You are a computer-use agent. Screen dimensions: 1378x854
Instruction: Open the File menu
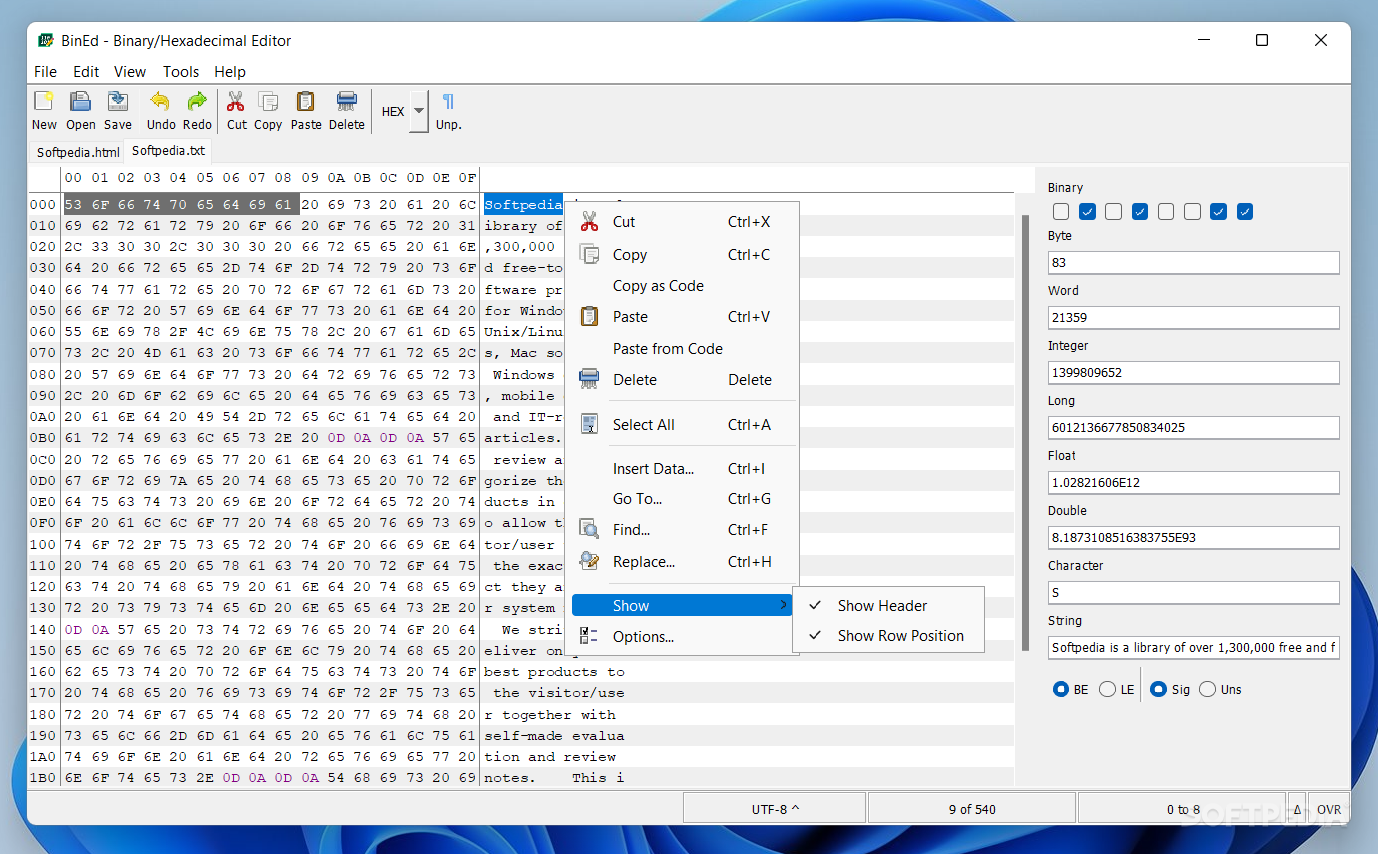(45, 72)
